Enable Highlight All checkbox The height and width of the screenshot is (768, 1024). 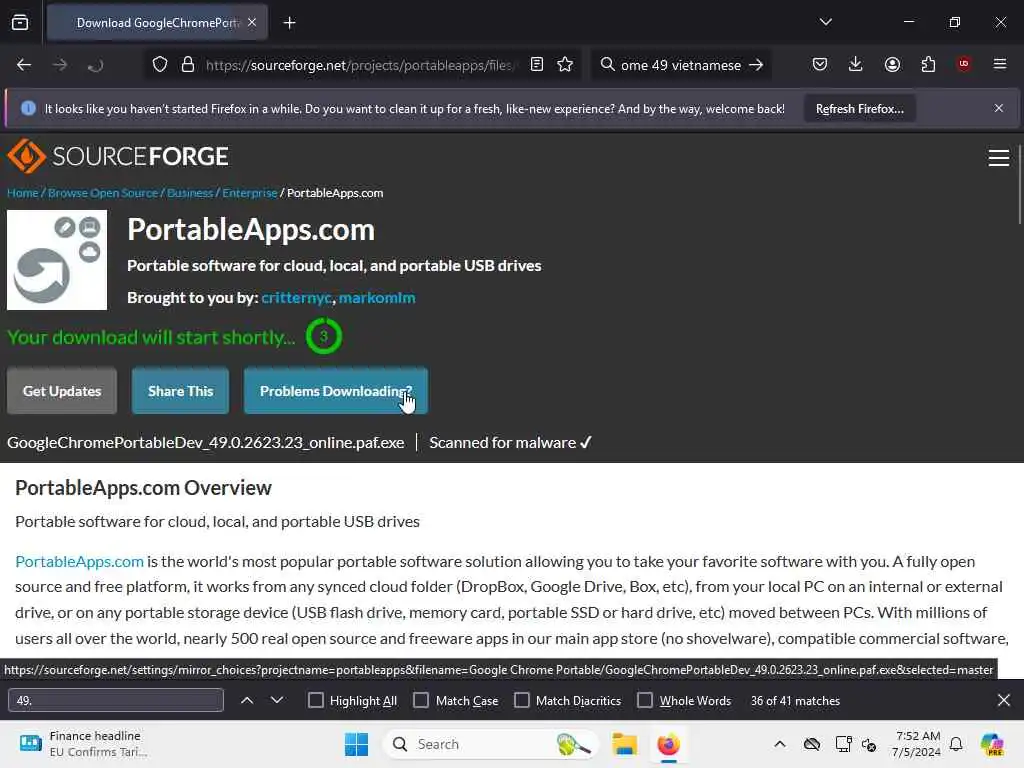pyautogui.click(x=315, y=700)
